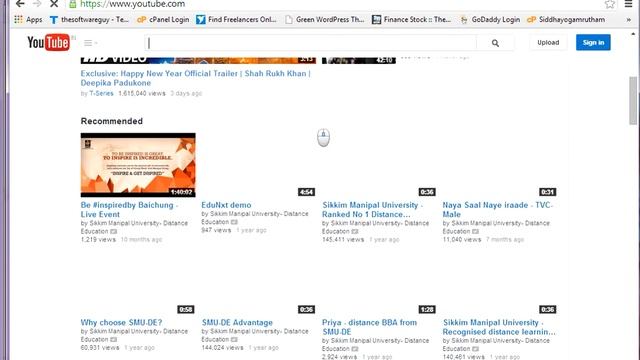Viewport: 640px width, 360px height.
Task: Show more bookmarks with the chevron
Action: 629,20
